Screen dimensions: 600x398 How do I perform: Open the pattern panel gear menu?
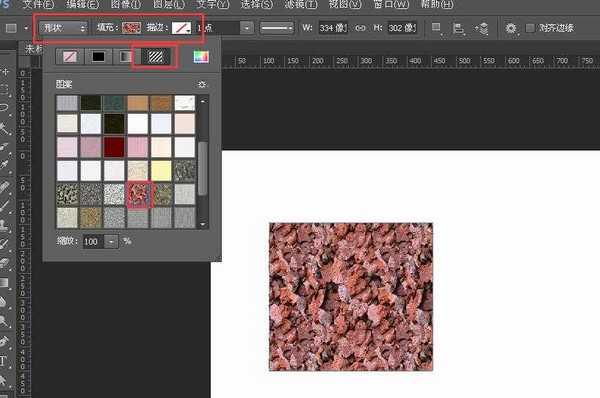202,84
